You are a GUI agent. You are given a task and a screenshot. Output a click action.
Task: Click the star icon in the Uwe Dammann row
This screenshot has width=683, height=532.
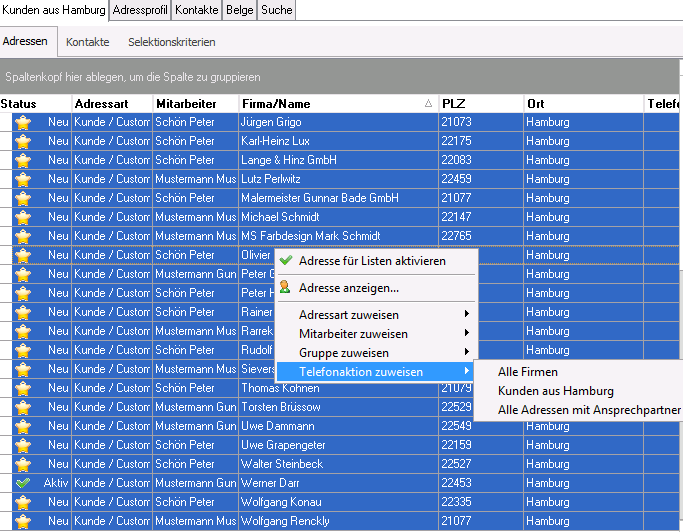(23, 427)
